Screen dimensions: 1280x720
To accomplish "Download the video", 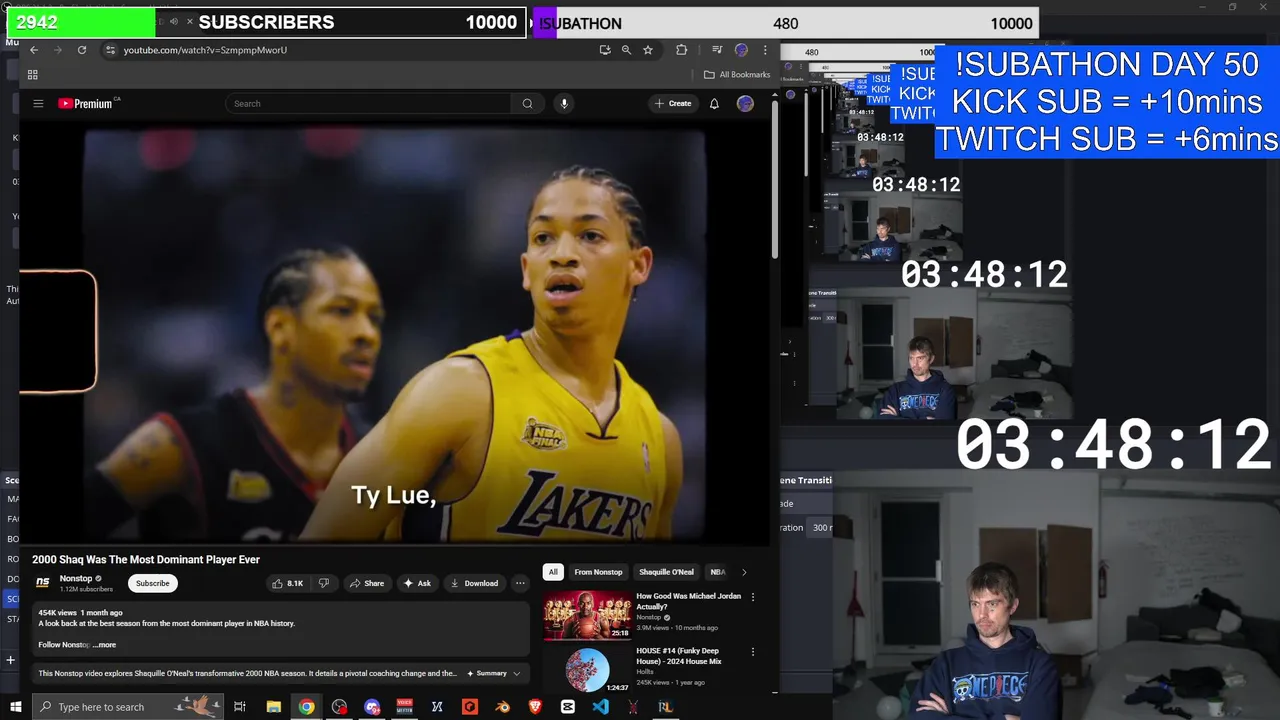I will click(474, 583).
